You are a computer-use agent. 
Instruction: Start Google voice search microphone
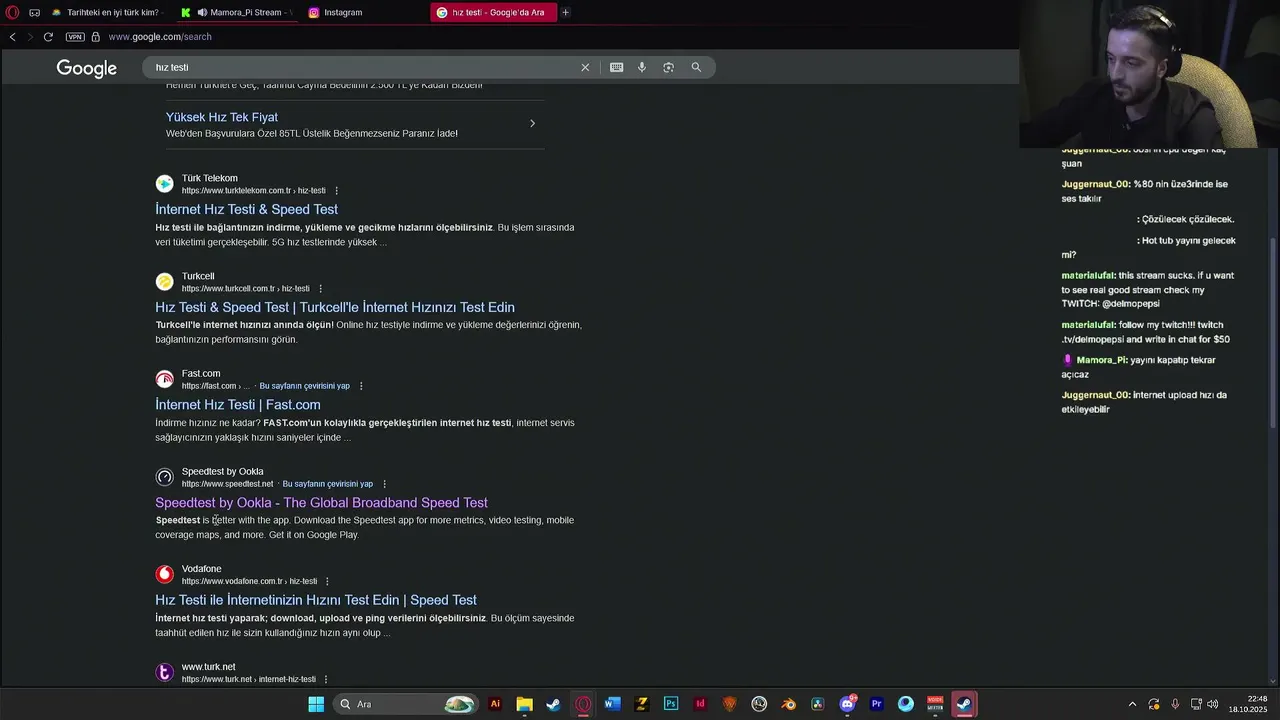pos(642,67)
